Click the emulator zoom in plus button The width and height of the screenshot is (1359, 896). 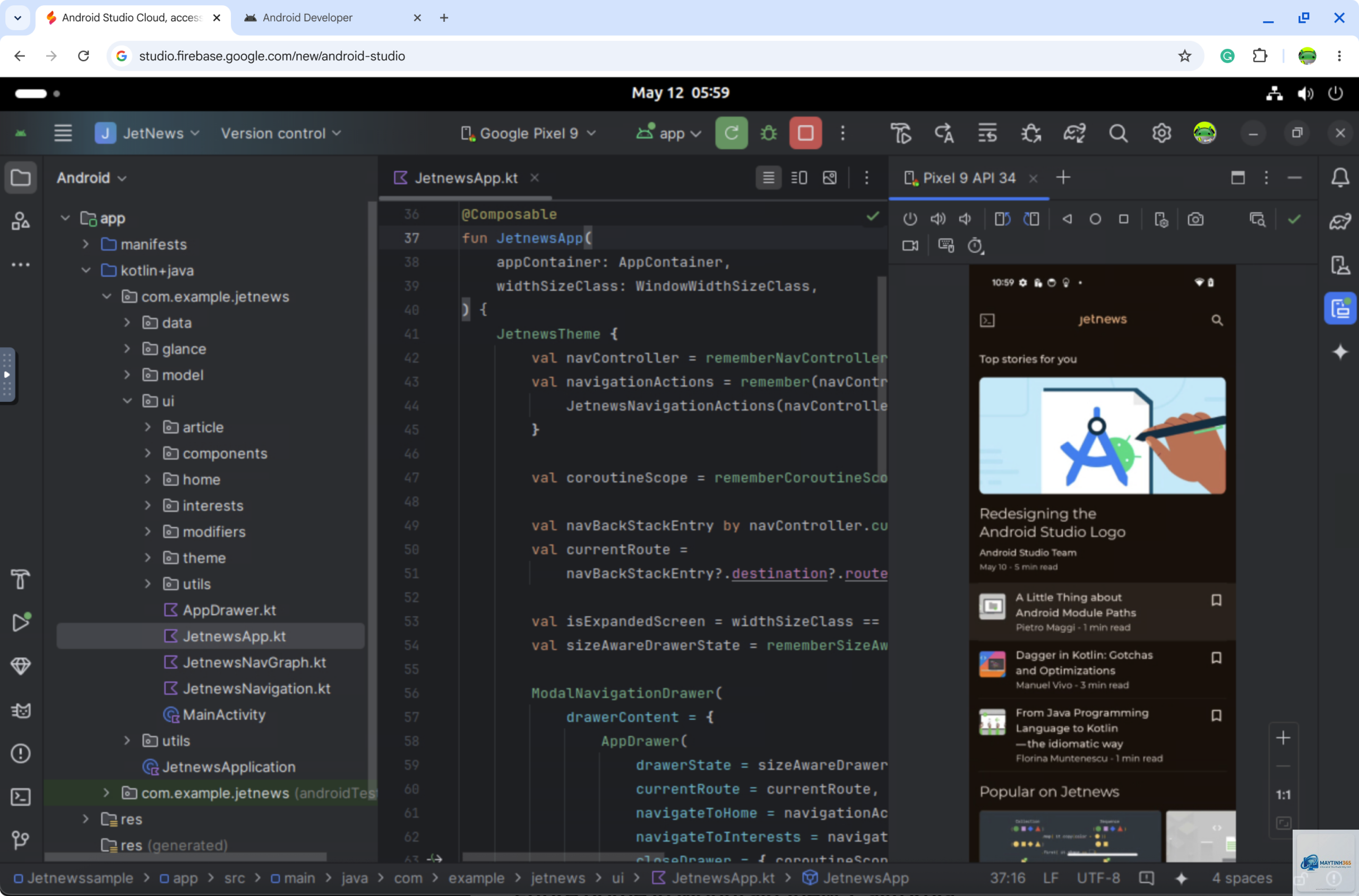pyautogui.click(x=1283, y=738)
